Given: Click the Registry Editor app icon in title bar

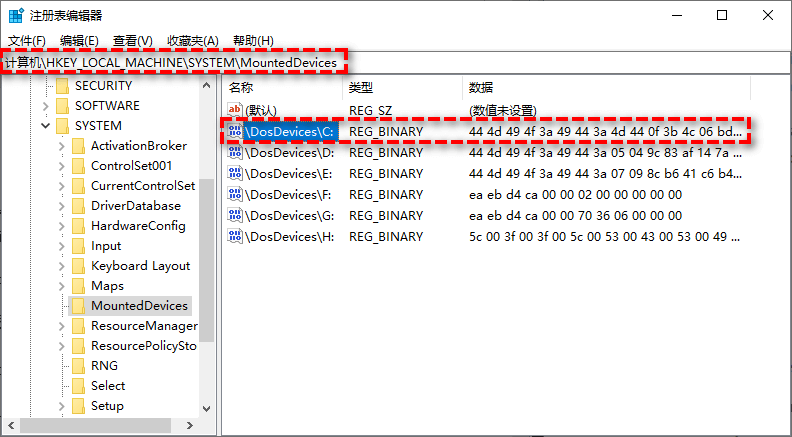Looking at the screenshot, I should pos(16,16).
